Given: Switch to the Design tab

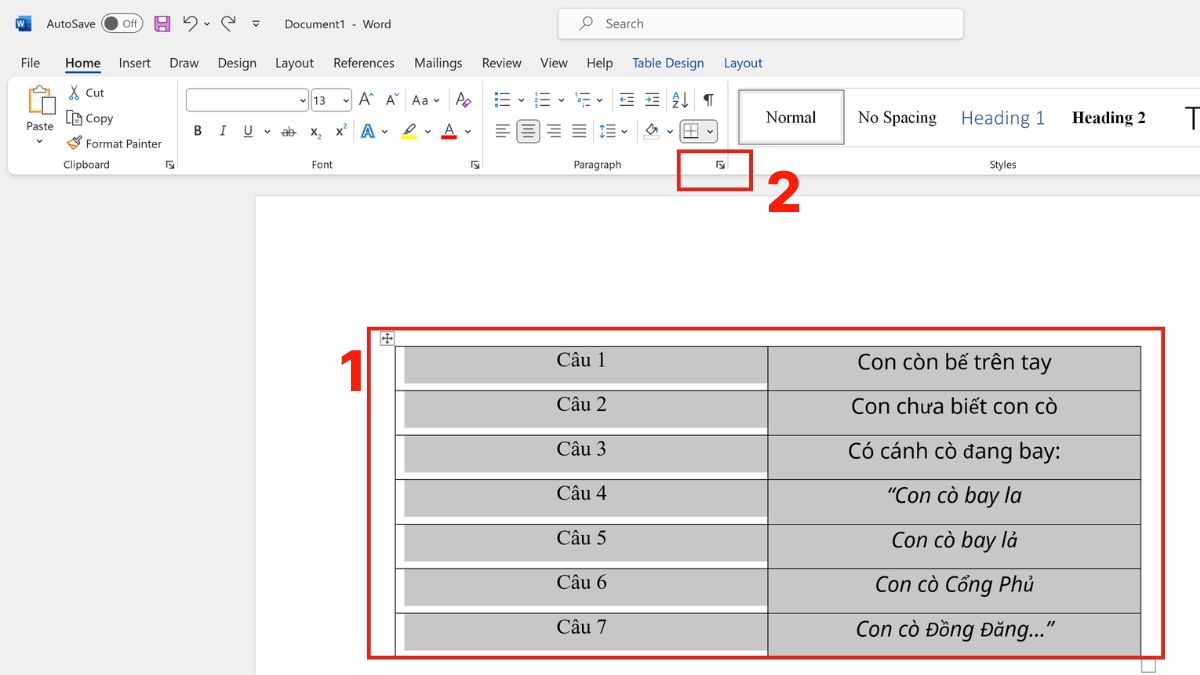Looking at the screenshot, I should [237, 63].
